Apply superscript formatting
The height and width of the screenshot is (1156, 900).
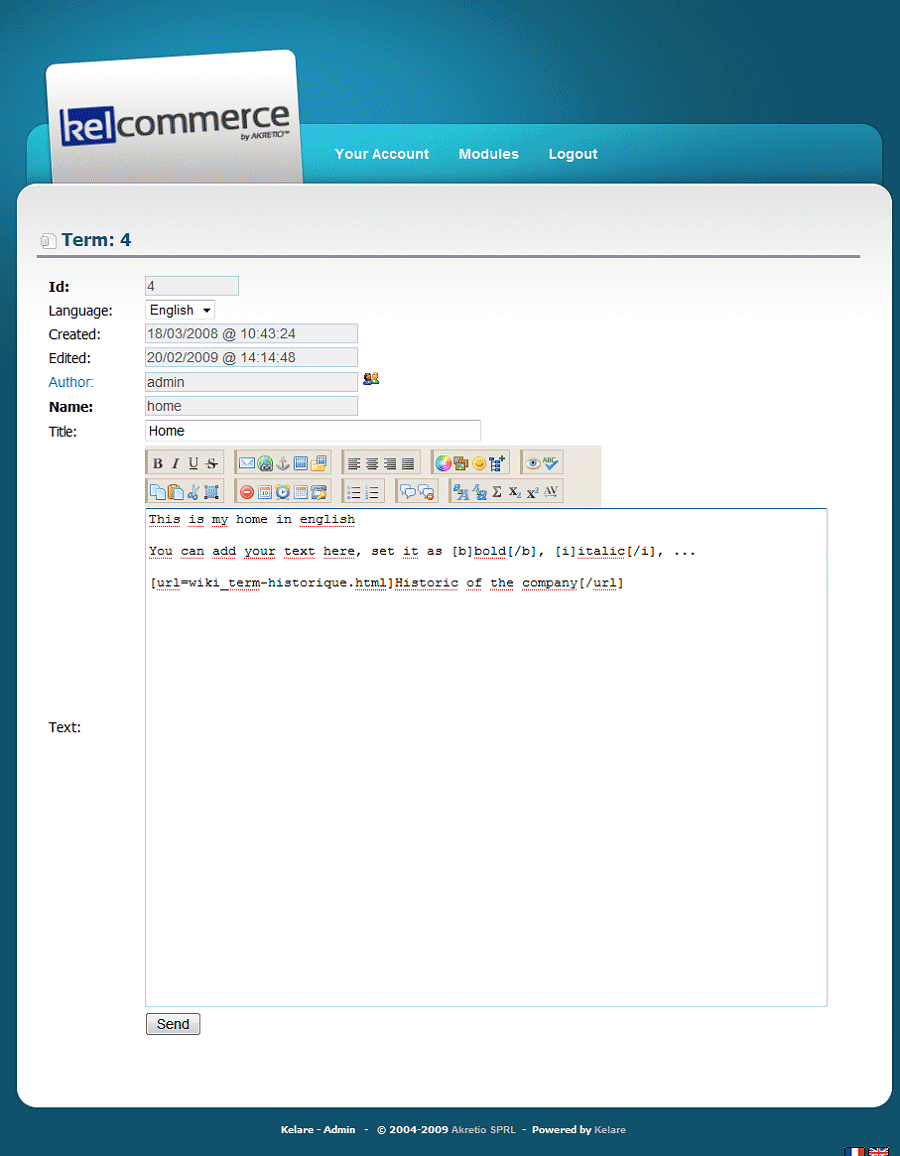(532, 492)
